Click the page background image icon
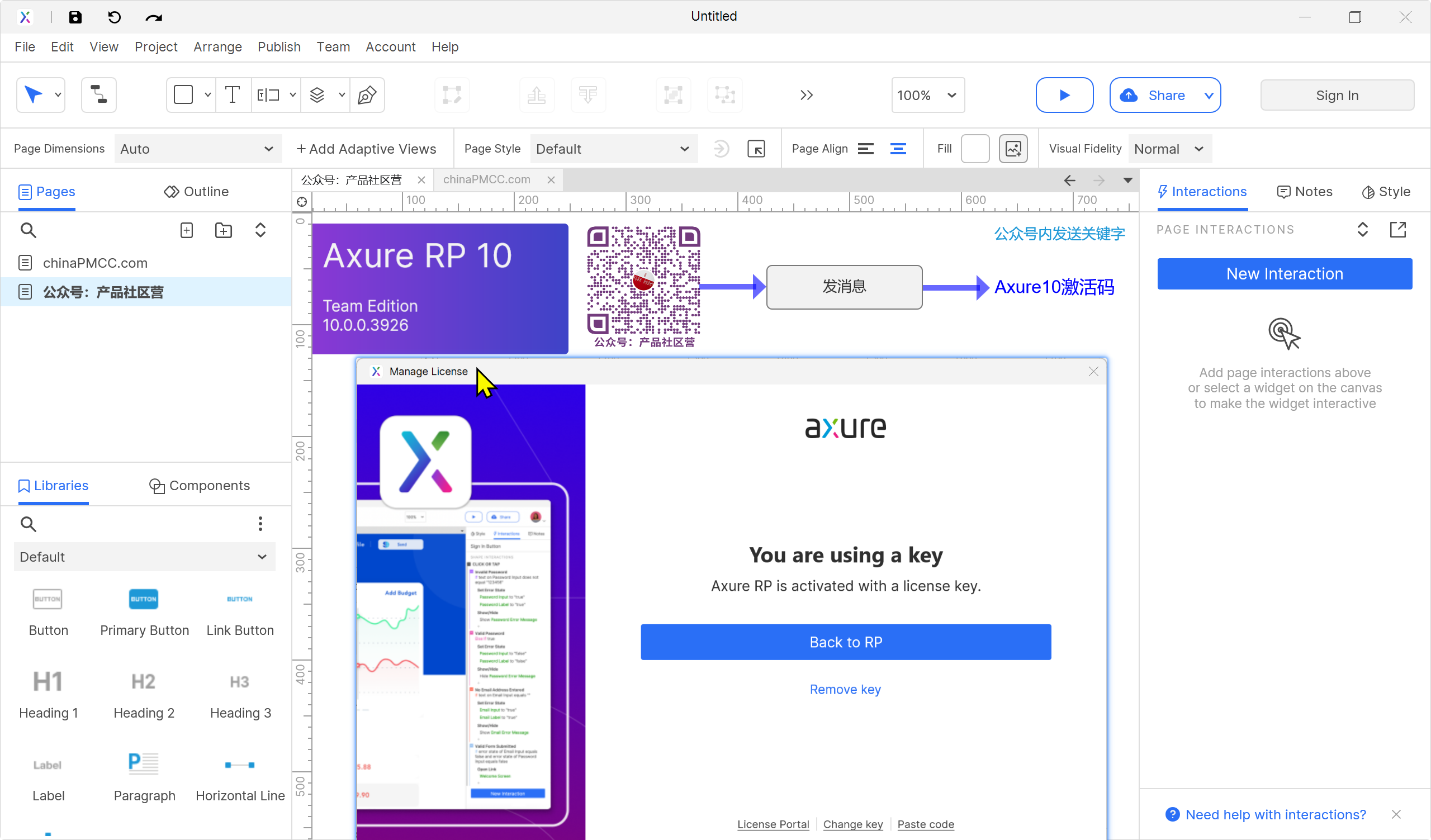The height and width of the screenshot is (840, 1431). (1013, 149)
